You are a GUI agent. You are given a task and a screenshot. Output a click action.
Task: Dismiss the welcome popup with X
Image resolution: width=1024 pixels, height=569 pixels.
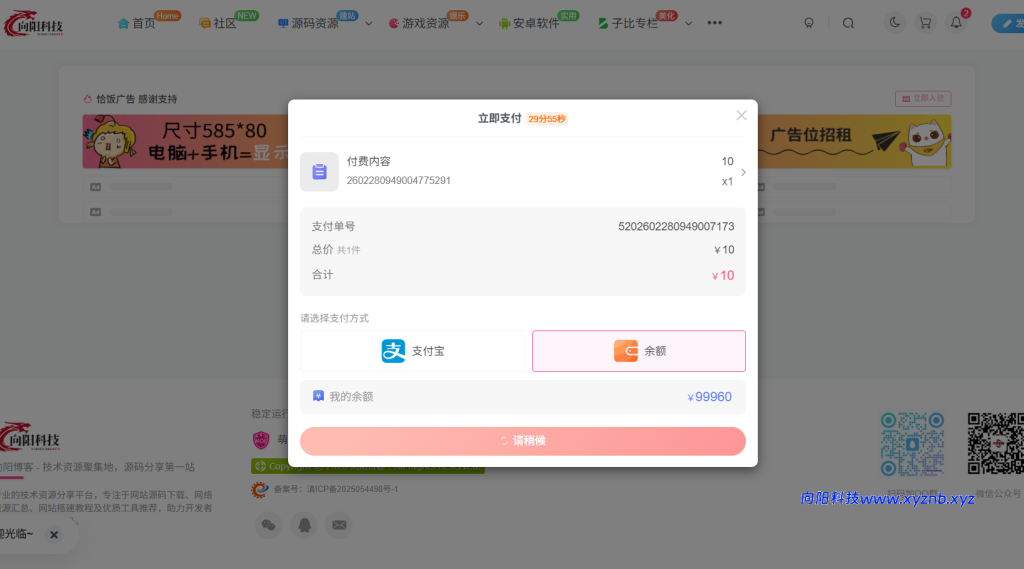(x=54, y=535)
